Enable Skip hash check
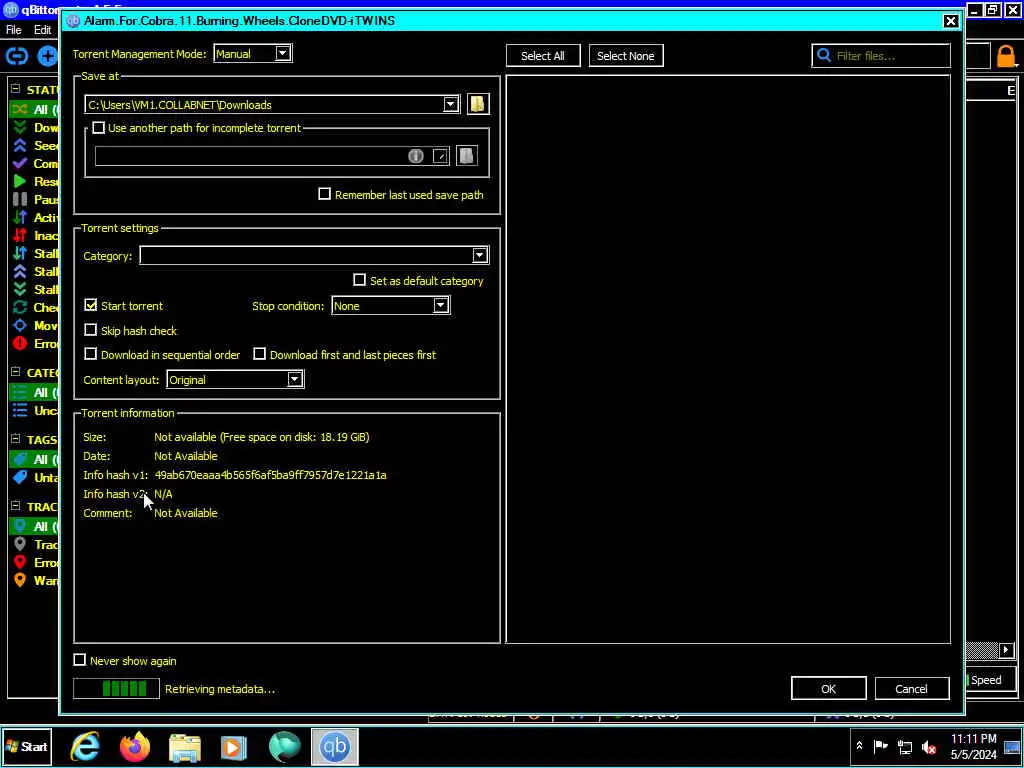This screenshot has width=1024, height=768. (91, 330)
